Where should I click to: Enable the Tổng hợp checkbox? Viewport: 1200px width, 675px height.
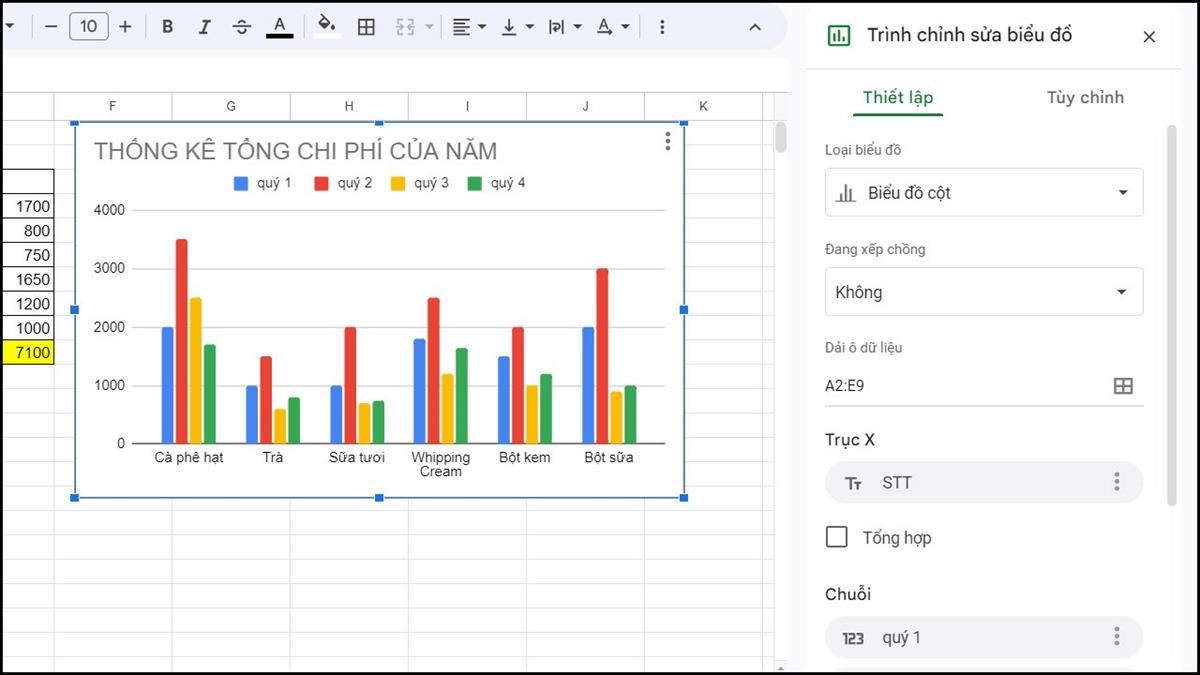[x=837, y=538]
